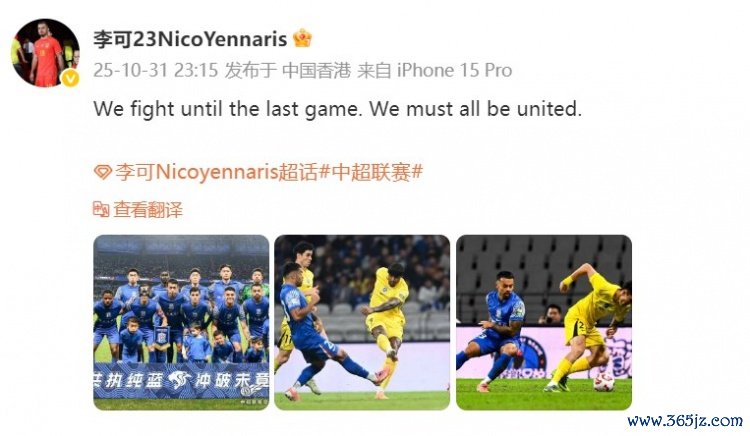This screenshot has width=750, height=436.
Task: Click the crown membership icon beside username
Action: pos(302,38)
